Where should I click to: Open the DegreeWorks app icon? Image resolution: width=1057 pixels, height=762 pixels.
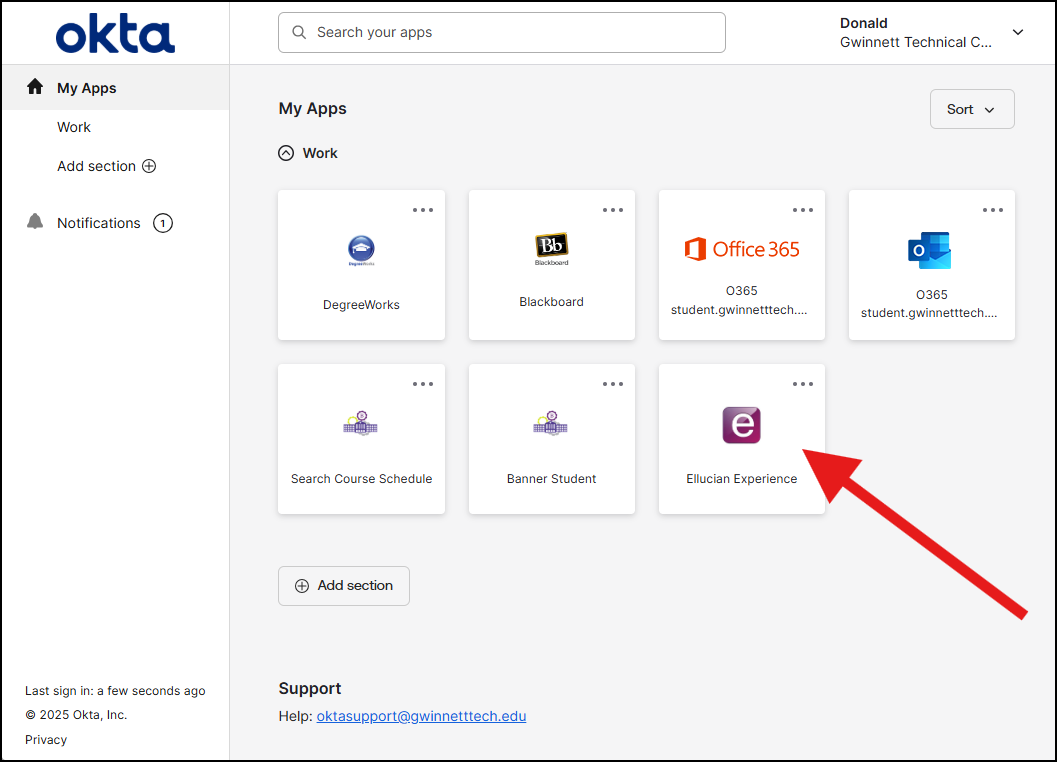click(x=361, y=251)
